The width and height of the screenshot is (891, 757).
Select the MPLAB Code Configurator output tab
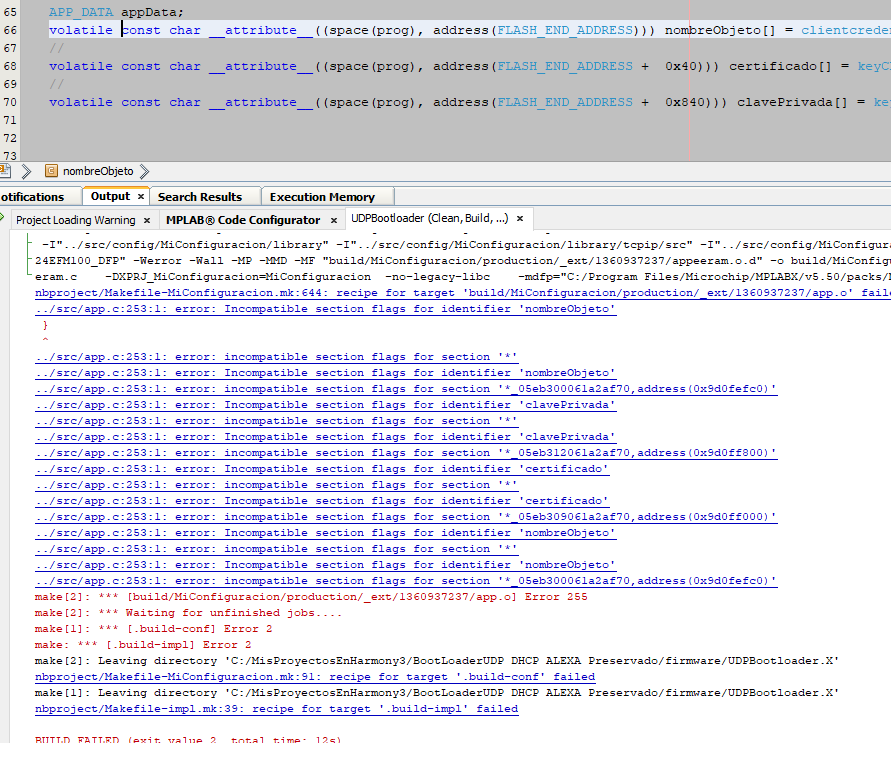(243, 220)
